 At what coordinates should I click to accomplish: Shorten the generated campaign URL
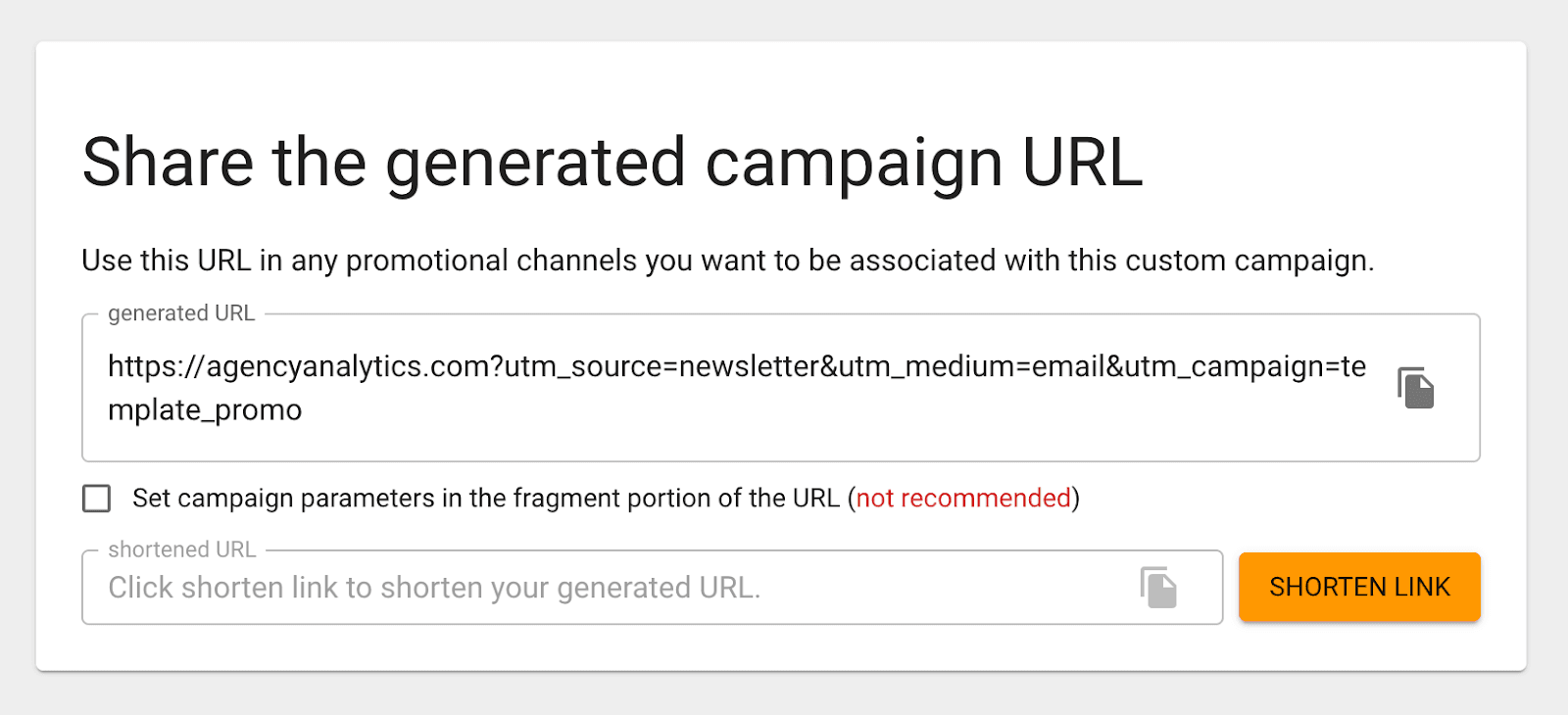(x=1360, y=586)
